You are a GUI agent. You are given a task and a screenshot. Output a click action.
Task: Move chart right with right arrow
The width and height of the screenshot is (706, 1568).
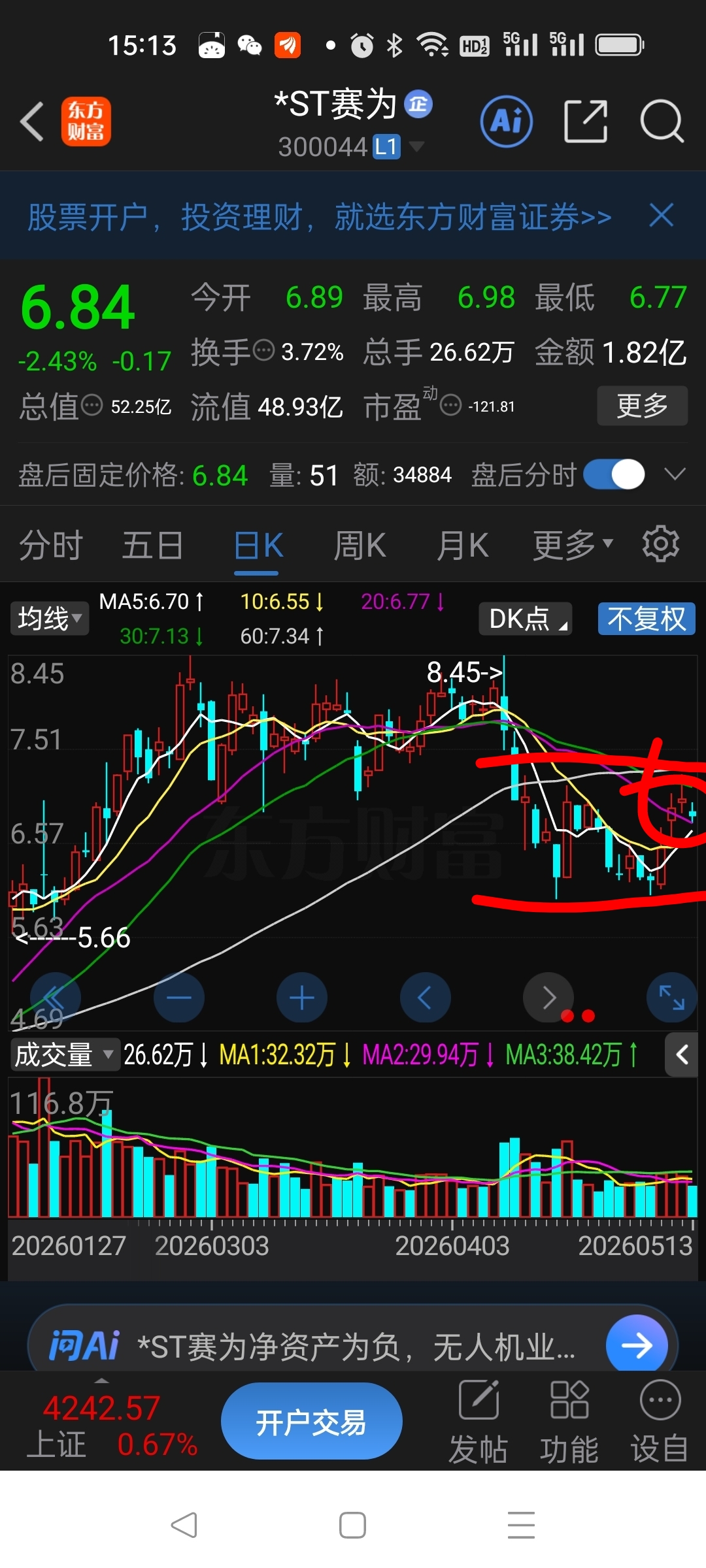tap(548, 998)
